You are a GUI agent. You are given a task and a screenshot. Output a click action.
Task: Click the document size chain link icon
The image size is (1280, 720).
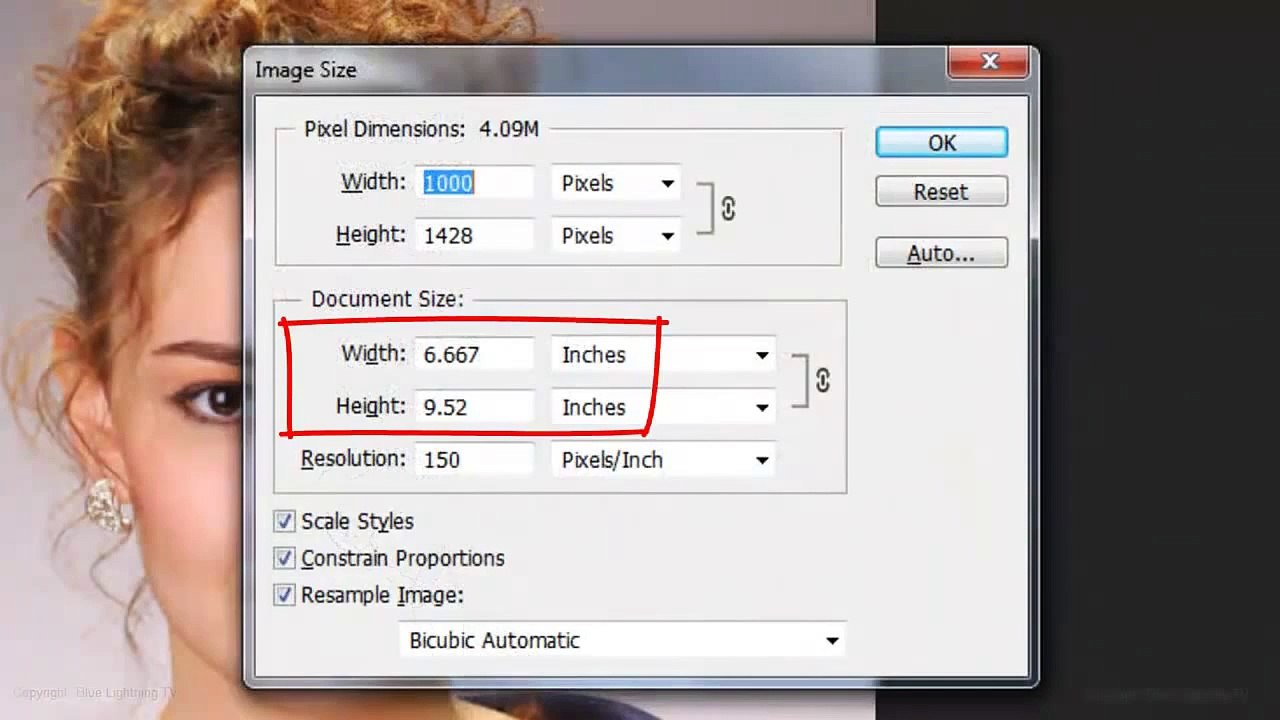tap(822, 380)
